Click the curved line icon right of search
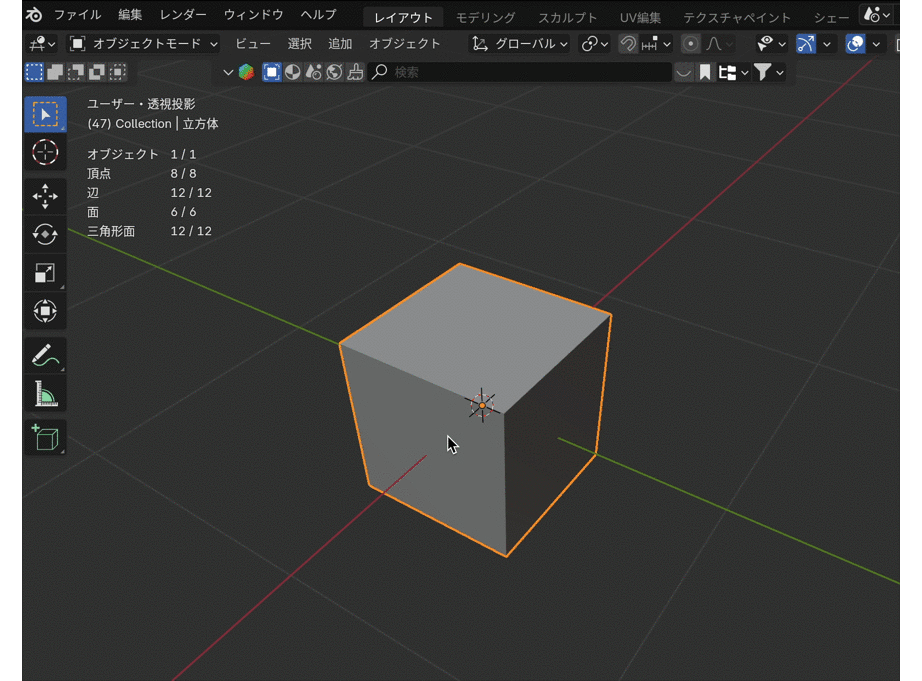 click(683, 72)
